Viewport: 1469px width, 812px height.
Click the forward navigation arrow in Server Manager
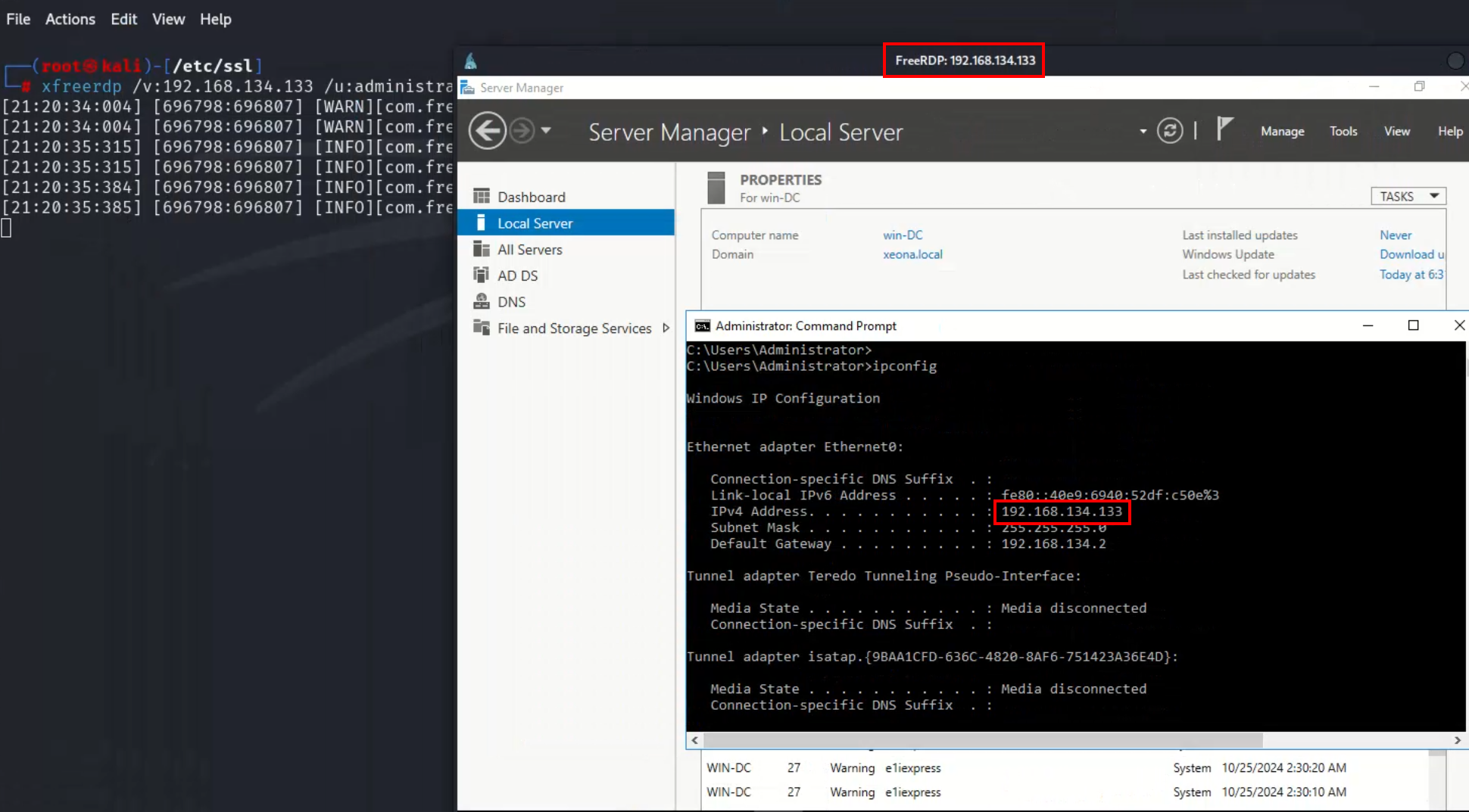click(522, 131)
